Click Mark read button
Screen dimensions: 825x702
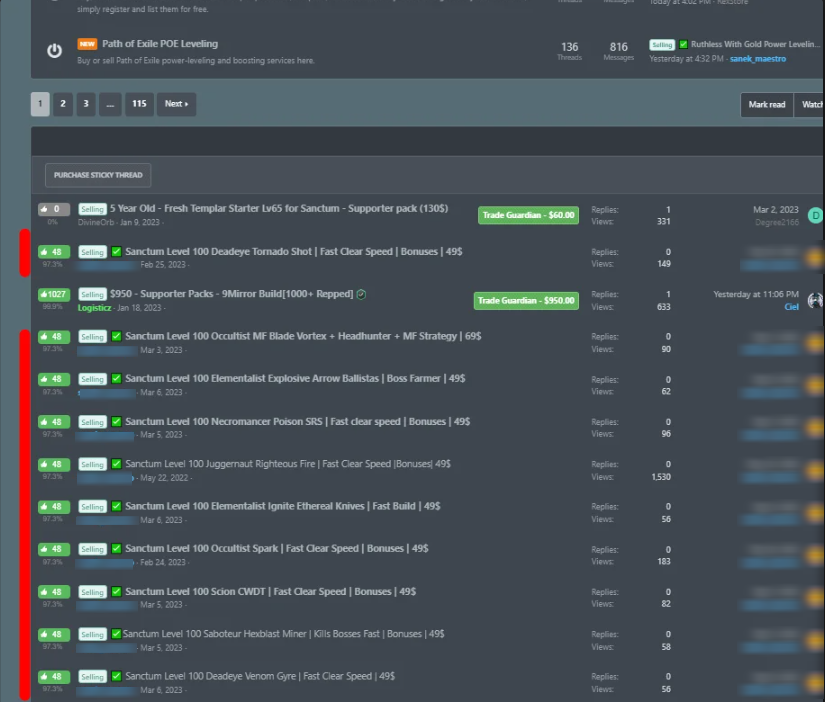point(767,104)
